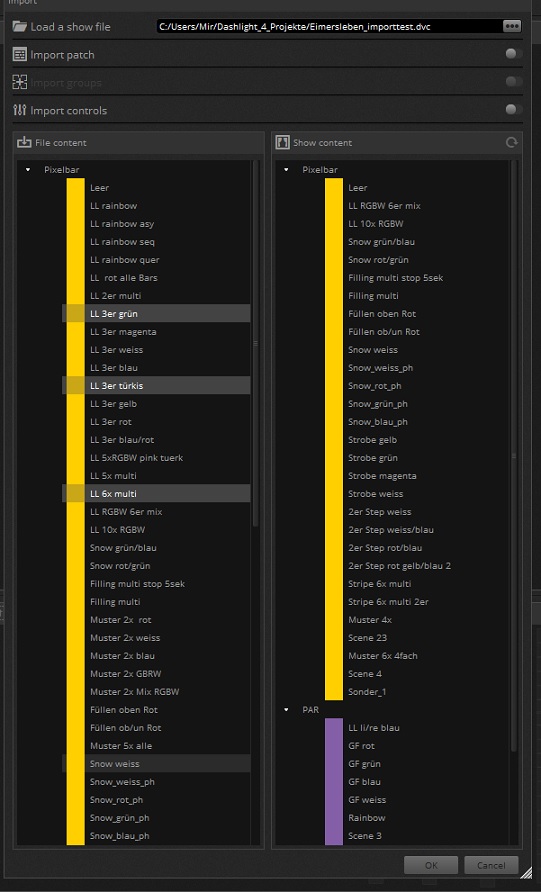Click the dialog resize grip corner

pos(527,873)
